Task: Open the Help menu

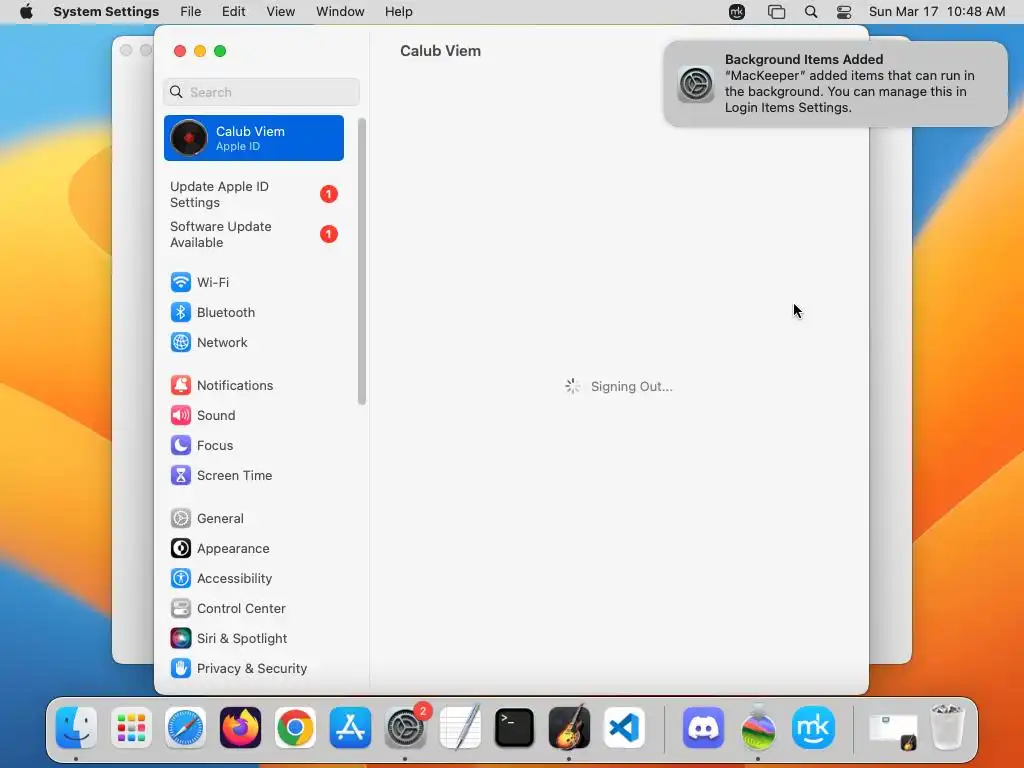Action: coord(398,12)
